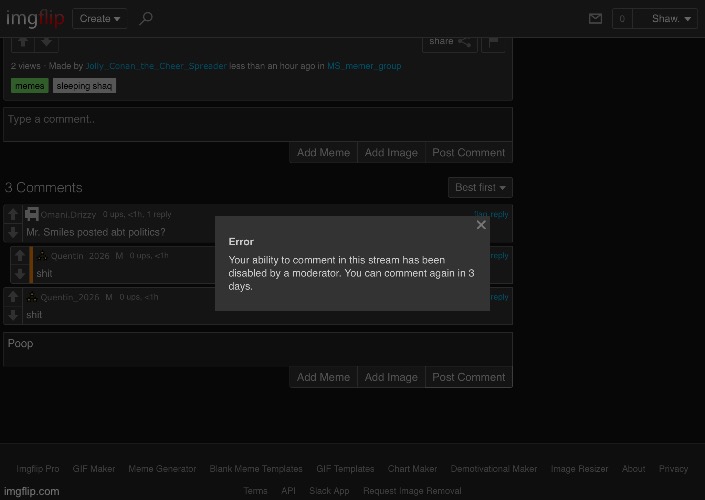Open the 'Best first' sort dropdown

coord(480,187)
